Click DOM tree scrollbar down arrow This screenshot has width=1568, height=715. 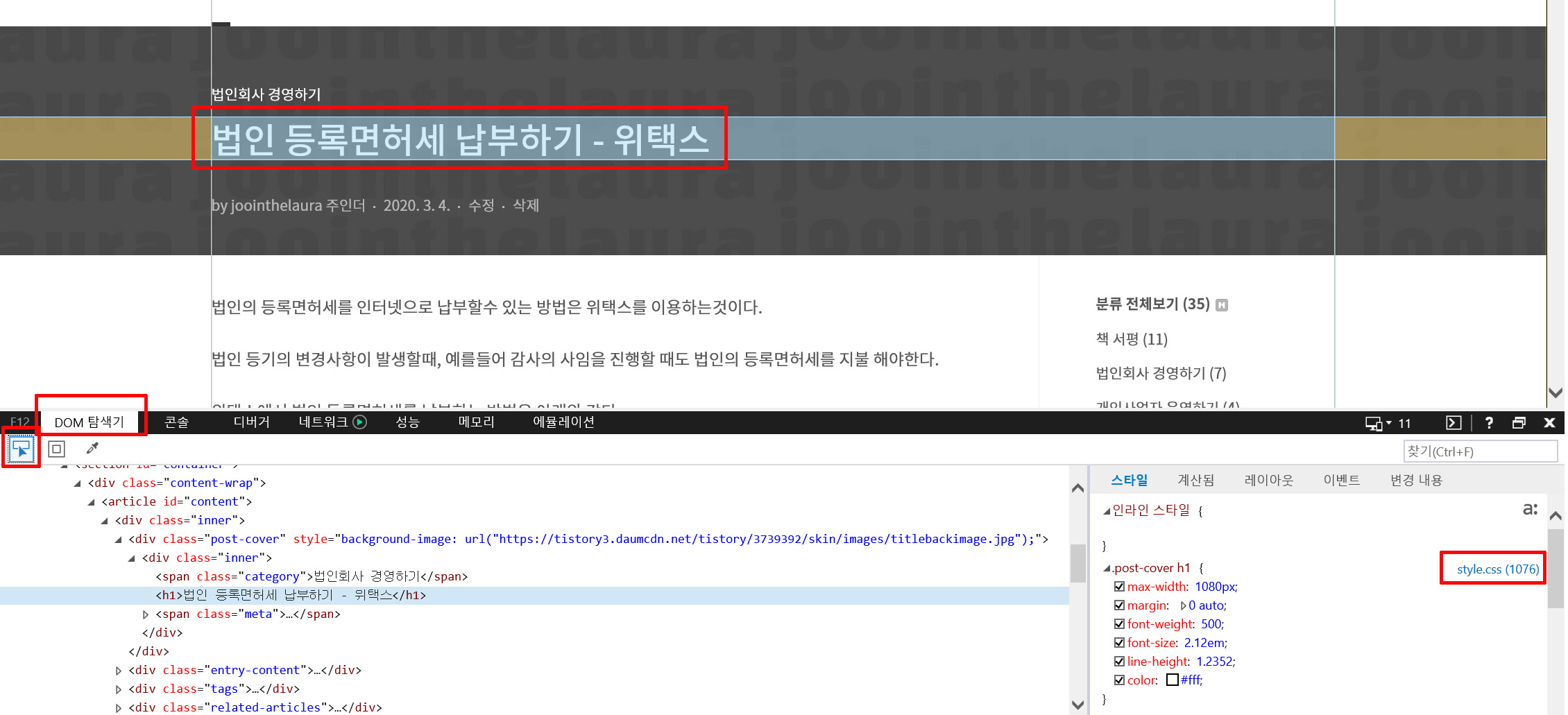tap(1077, 705)
